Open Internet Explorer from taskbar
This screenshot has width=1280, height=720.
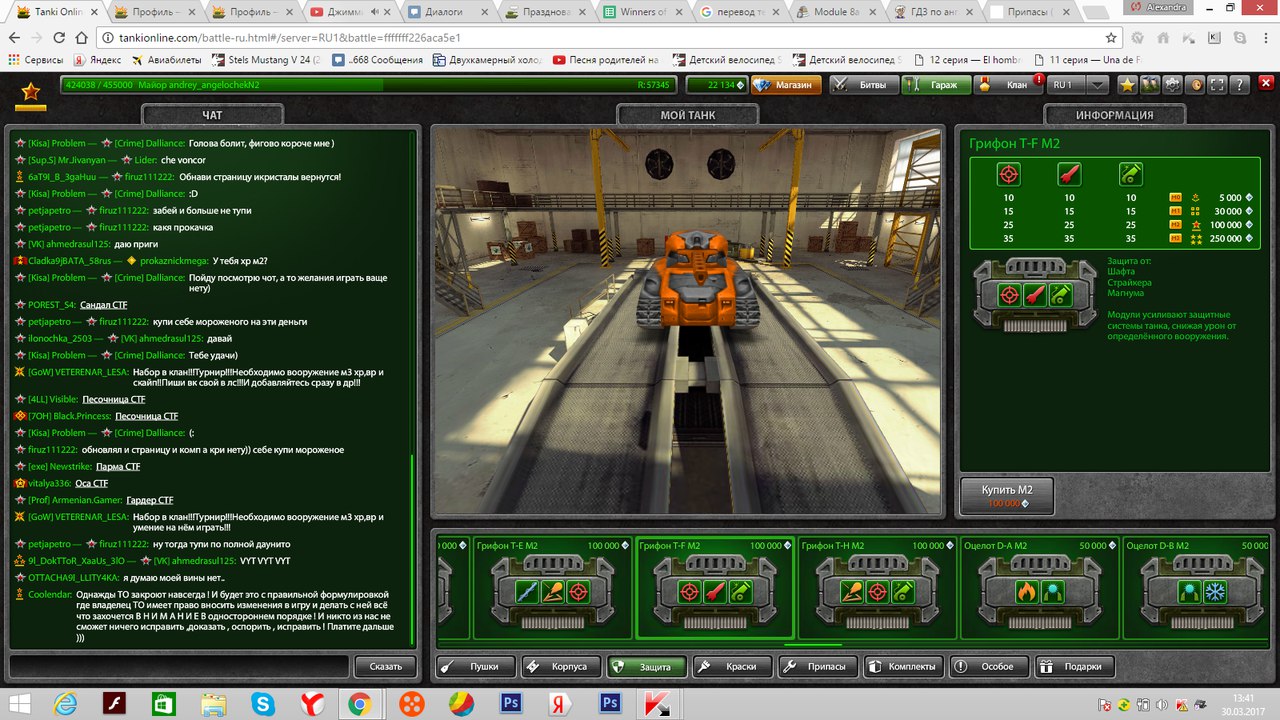coord(66,703)
